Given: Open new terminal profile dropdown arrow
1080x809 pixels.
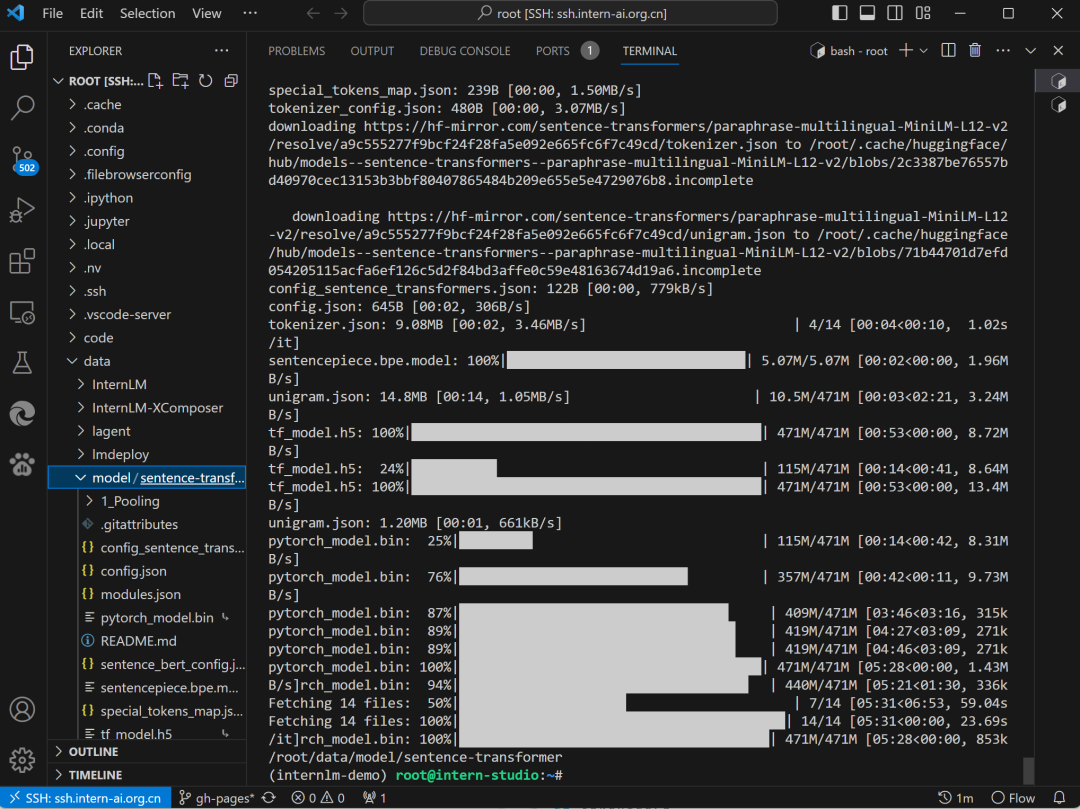Looking at the screenshot, I should (x=924, y=50).
